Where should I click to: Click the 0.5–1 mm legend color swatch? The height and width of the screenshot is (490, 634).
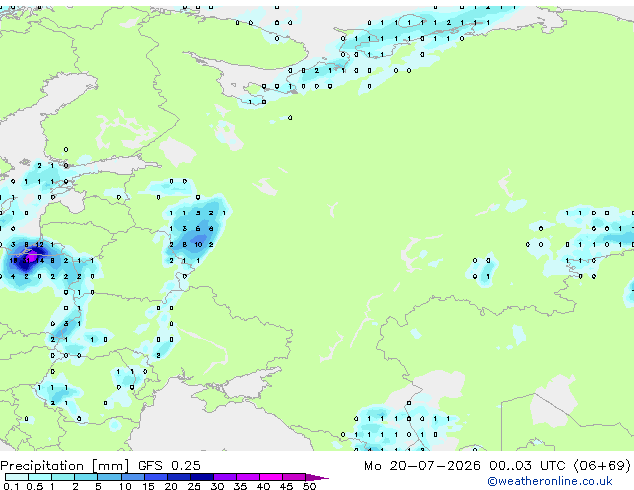click(x=40, y=477)
